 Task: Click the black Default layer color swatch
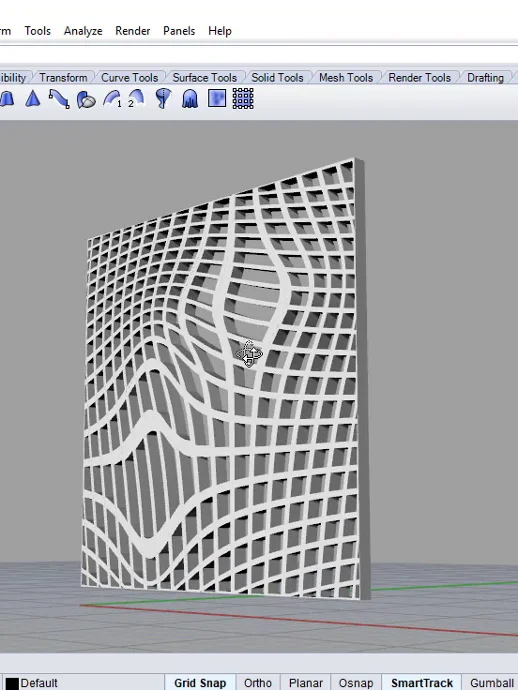(12, 683)
